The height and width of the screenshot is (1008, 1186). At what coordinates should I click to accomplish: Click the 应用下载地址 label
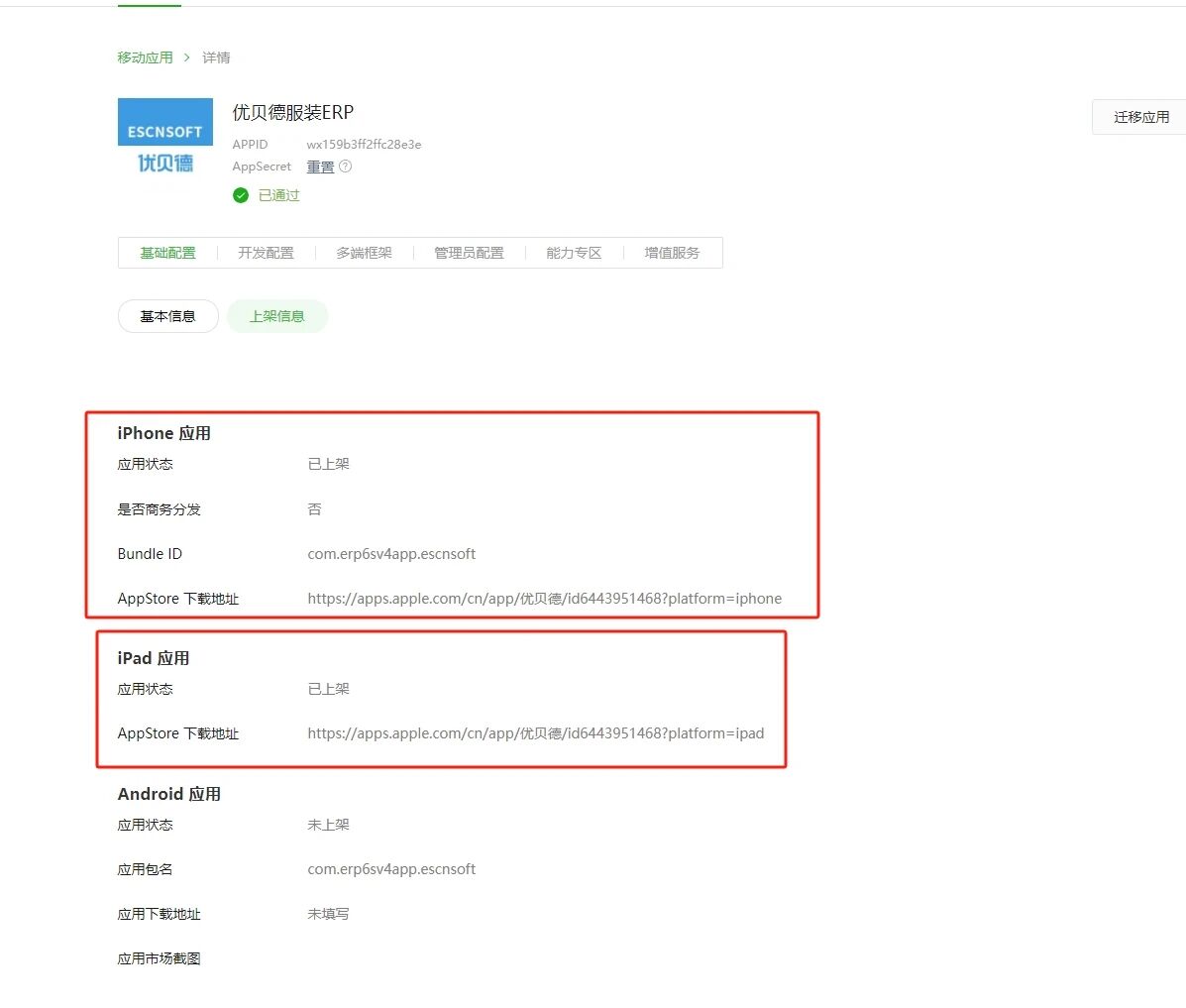click(159, 914)
